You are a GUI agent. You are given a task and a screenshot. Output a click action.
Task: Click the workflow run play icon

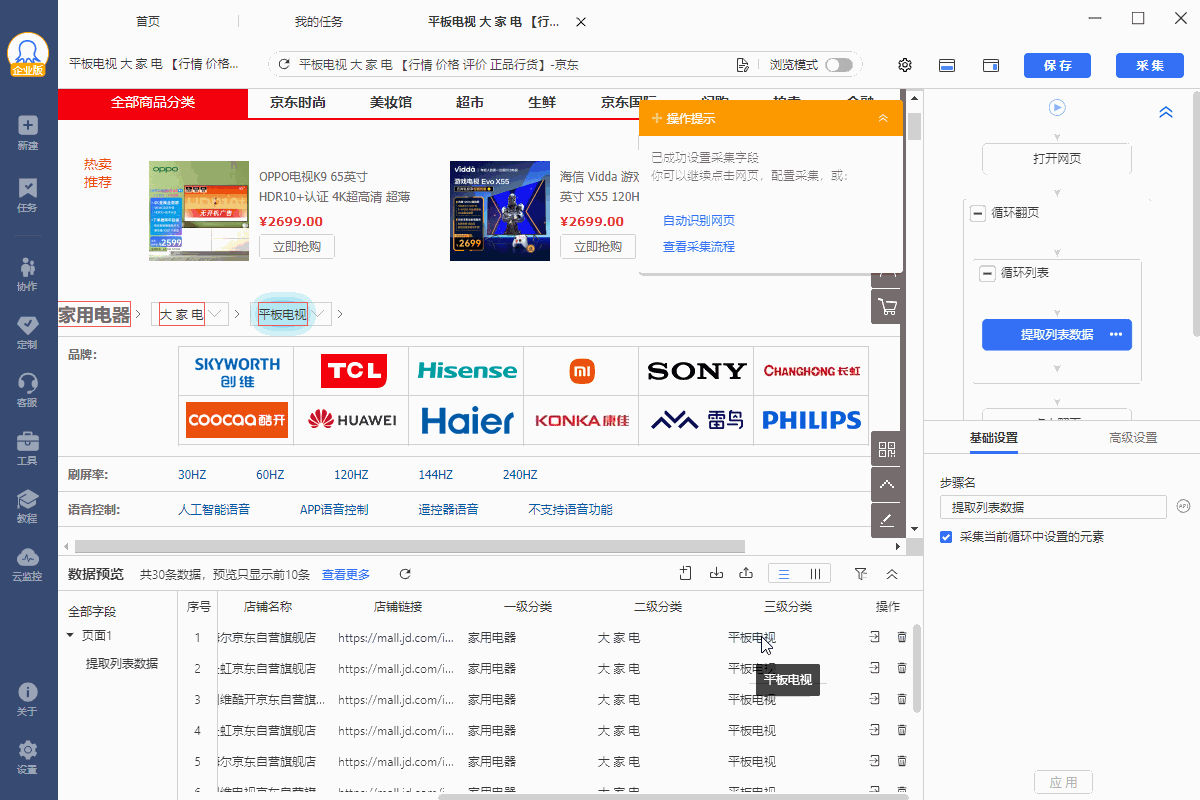1057,107
